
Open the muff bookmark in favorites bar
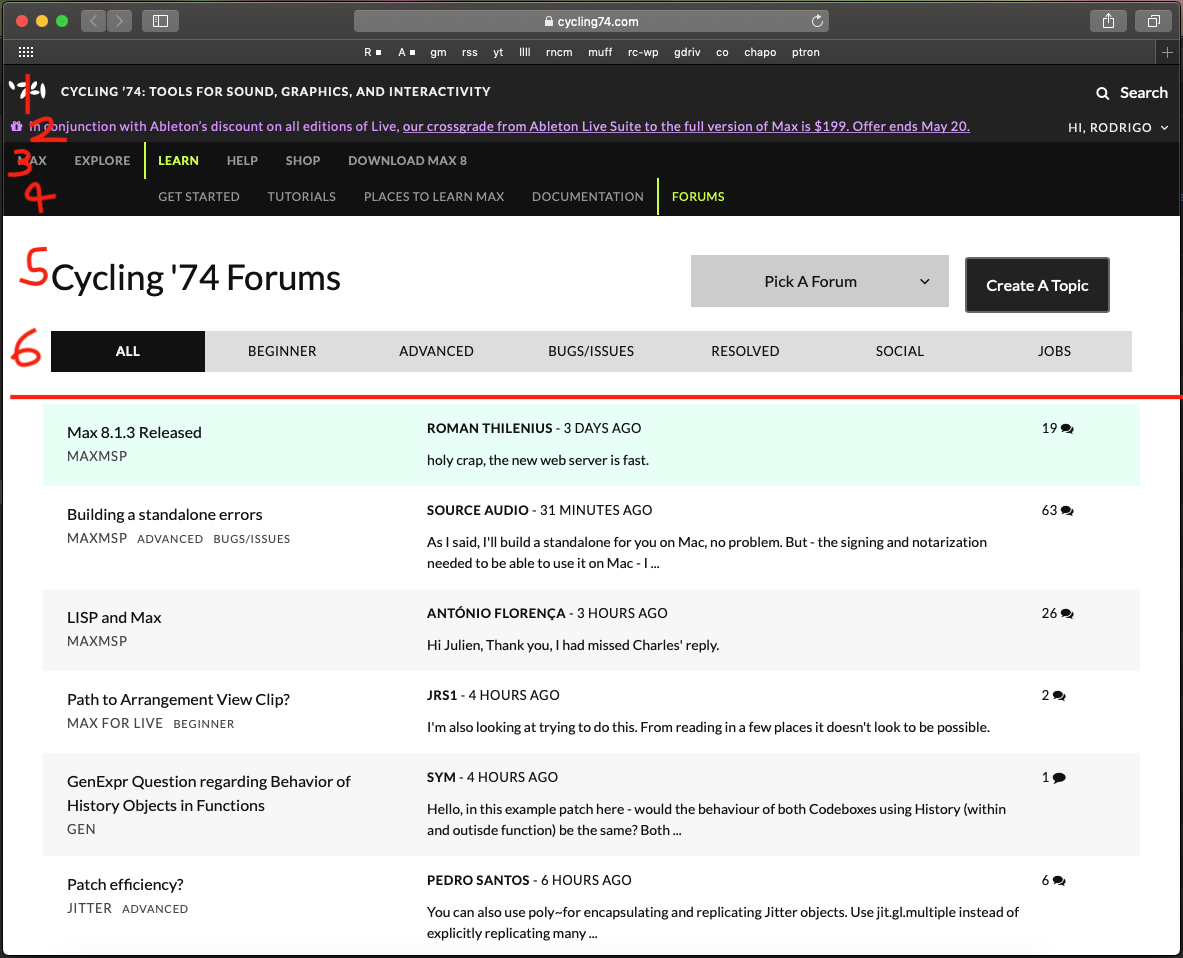600,52
